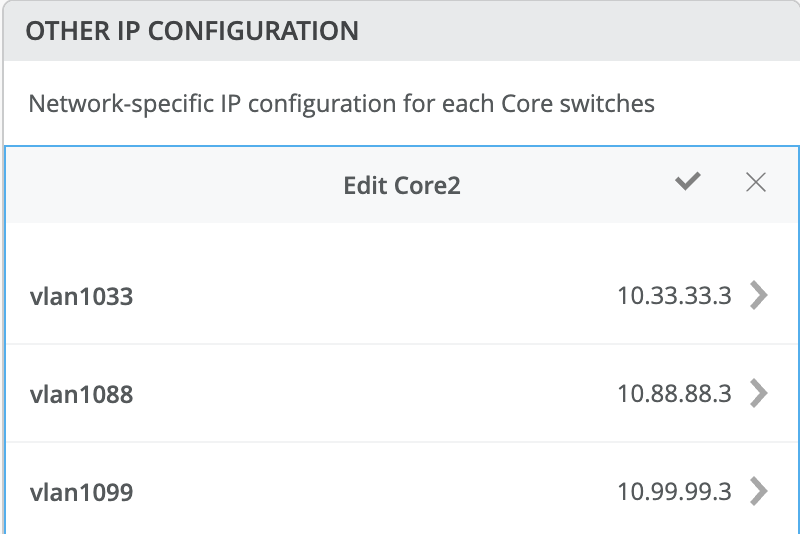Screen dimensions: 800x534
Task: Open vlan1088 details via its chevron
Action: point(759,394)
